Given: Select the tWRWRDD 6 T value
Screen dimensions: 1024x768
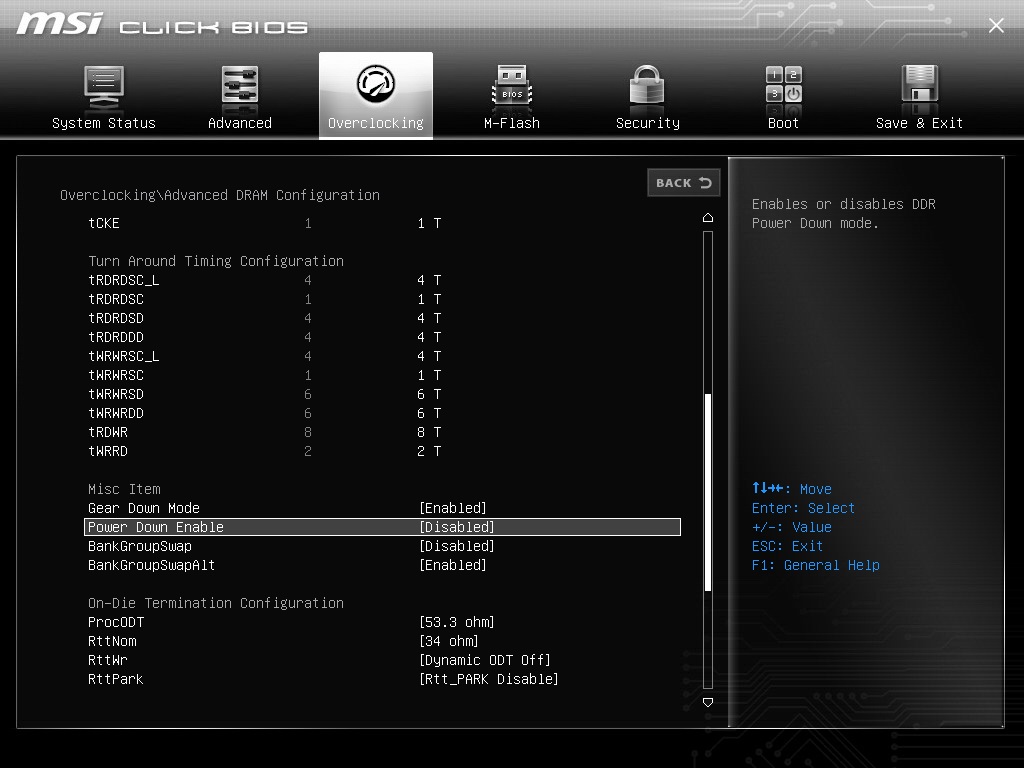Looking at the screenshot, I should point(429,413).
